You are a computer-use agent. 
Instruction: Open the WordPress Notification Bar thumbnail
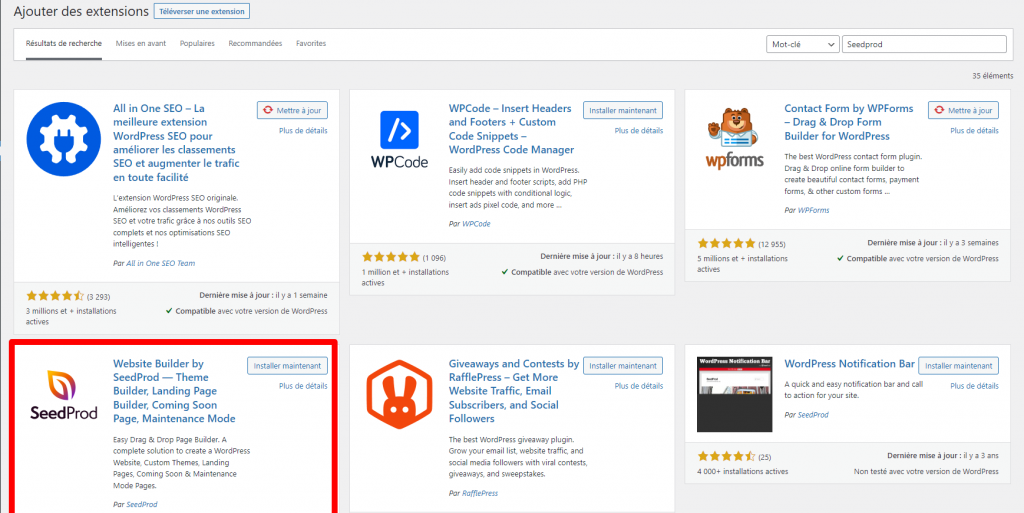tap(735, 394)
